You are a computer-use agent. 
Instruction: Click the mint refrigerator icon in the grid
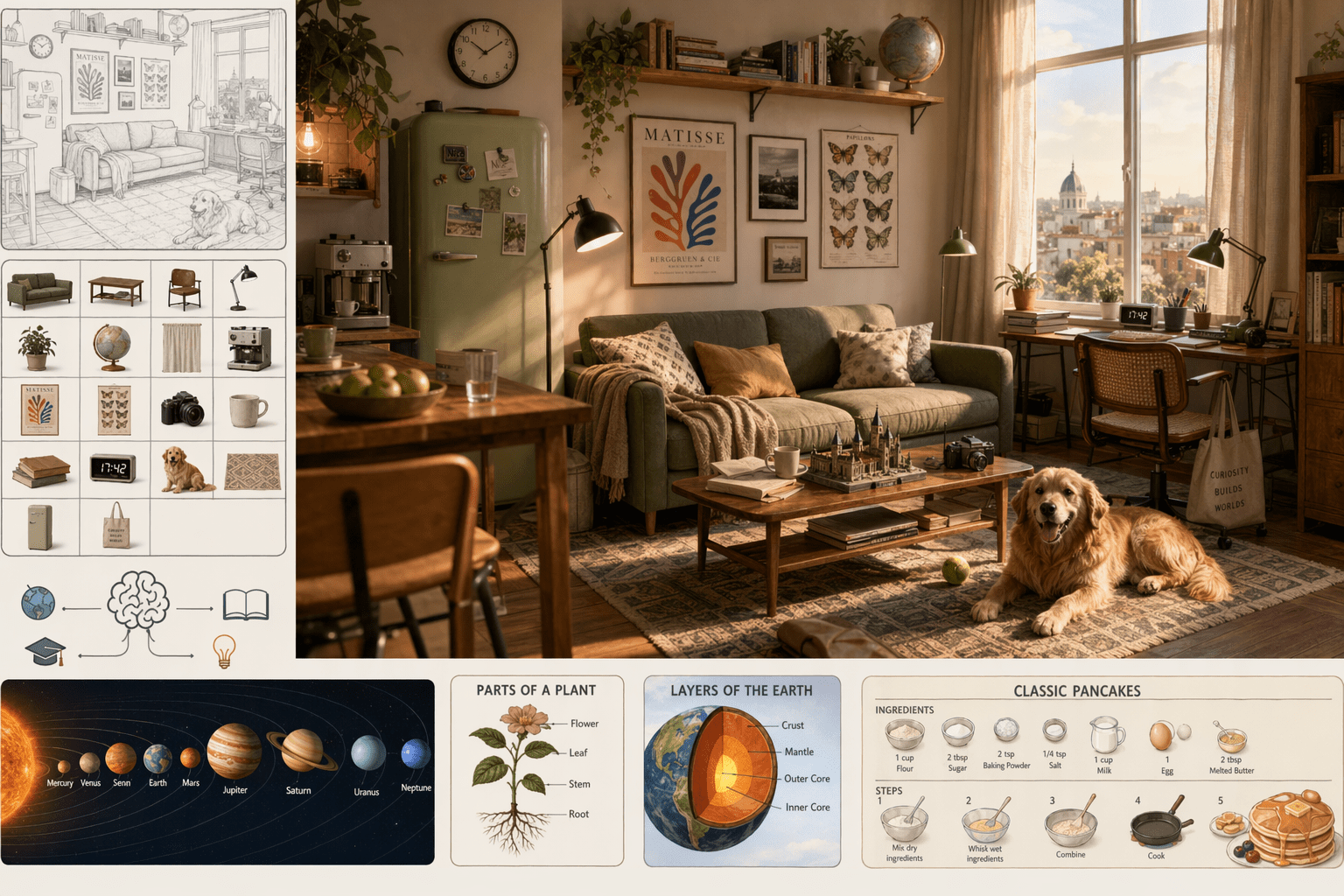tap(39, 528)
